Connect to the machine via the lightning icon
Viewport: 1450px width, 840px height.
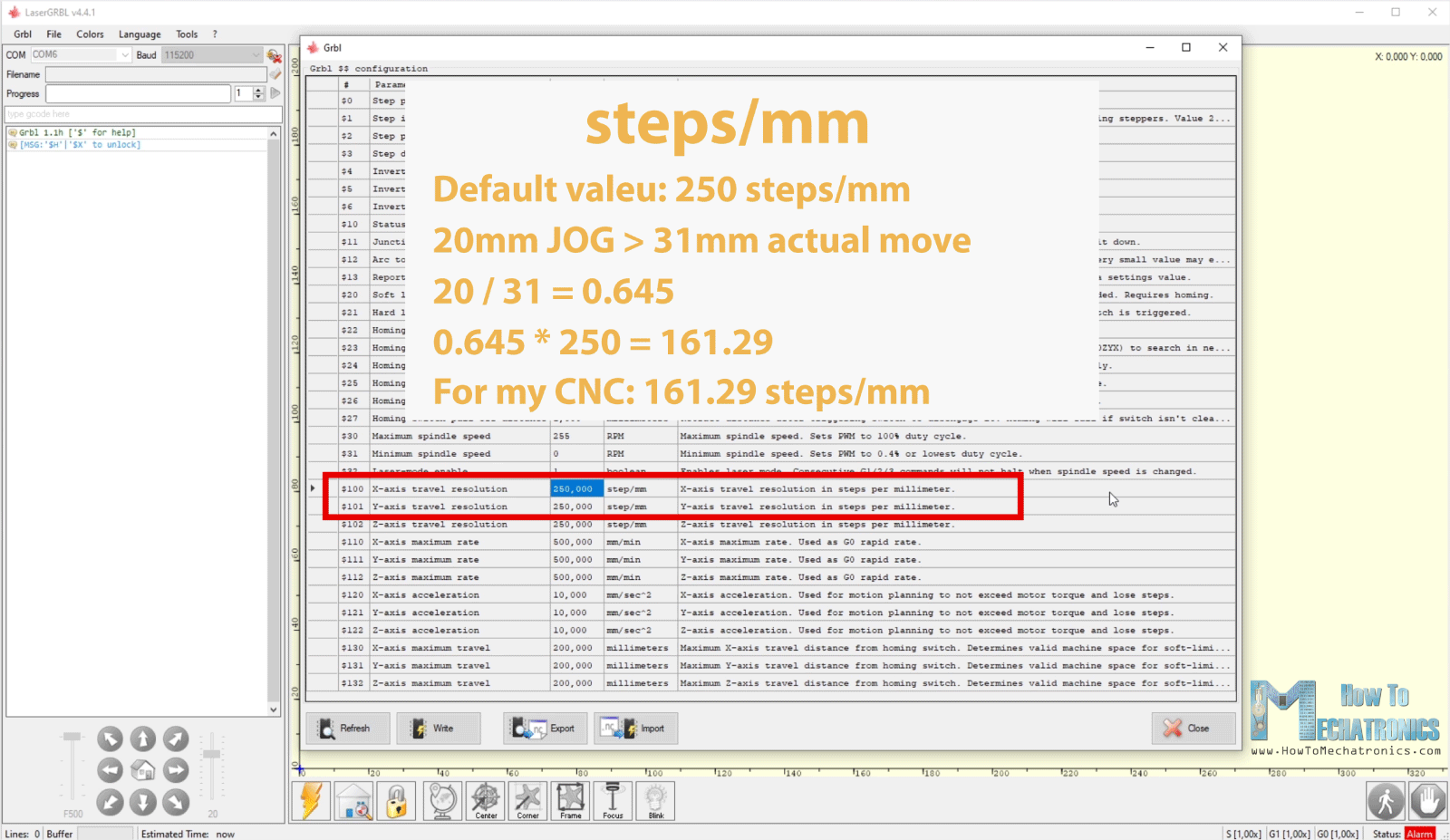point(311,801)
